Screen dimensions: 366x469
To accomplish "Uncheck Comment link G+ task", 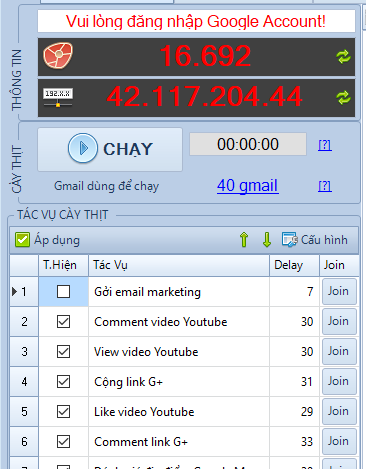I will coord(63,442).
